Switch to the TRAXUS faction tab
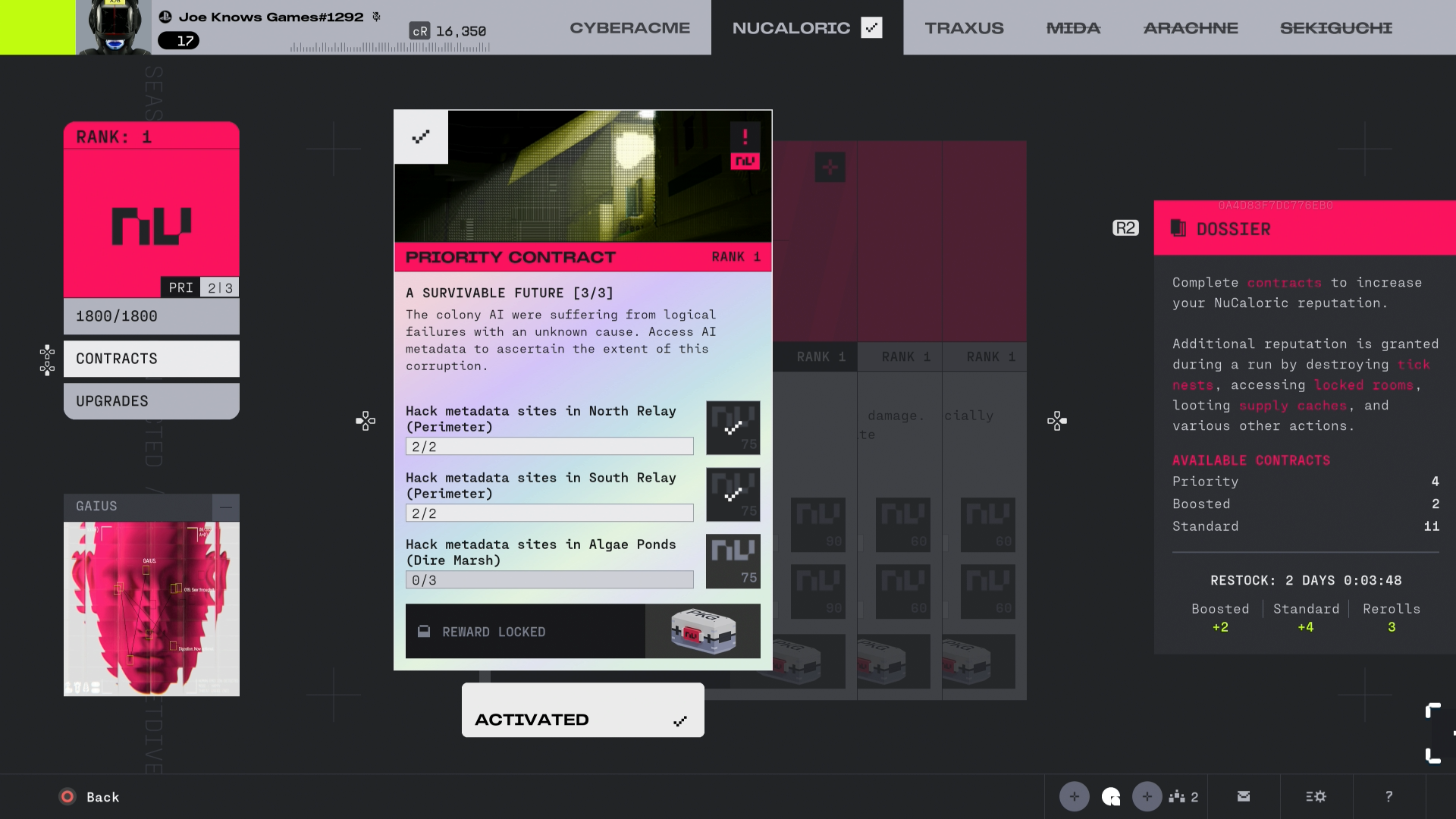This screenshot has width=1456, height=819. click(x=964, y=28)
